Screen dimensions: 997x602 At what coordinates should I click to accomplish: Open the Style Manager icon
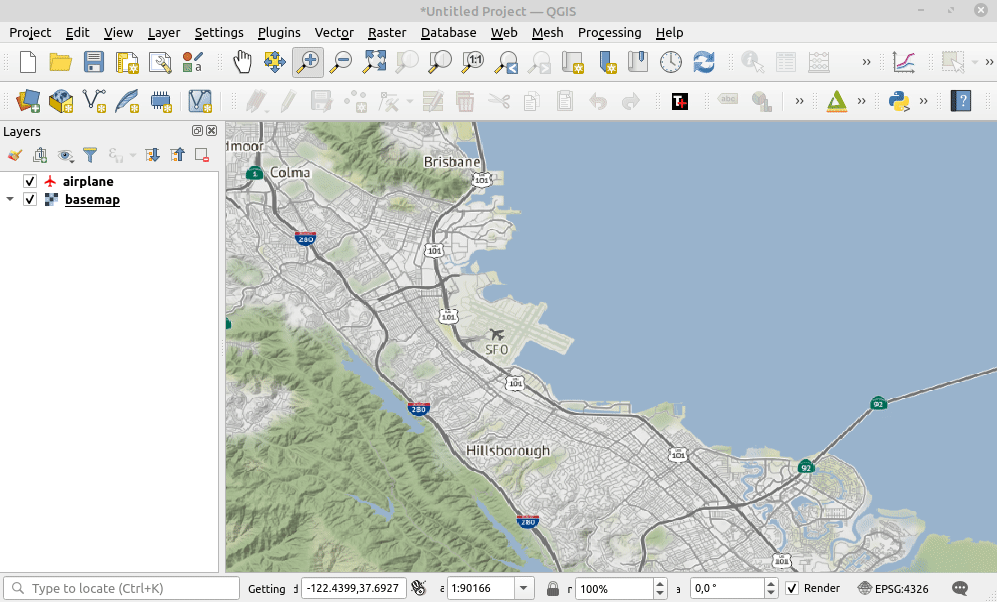click(193, 62)
